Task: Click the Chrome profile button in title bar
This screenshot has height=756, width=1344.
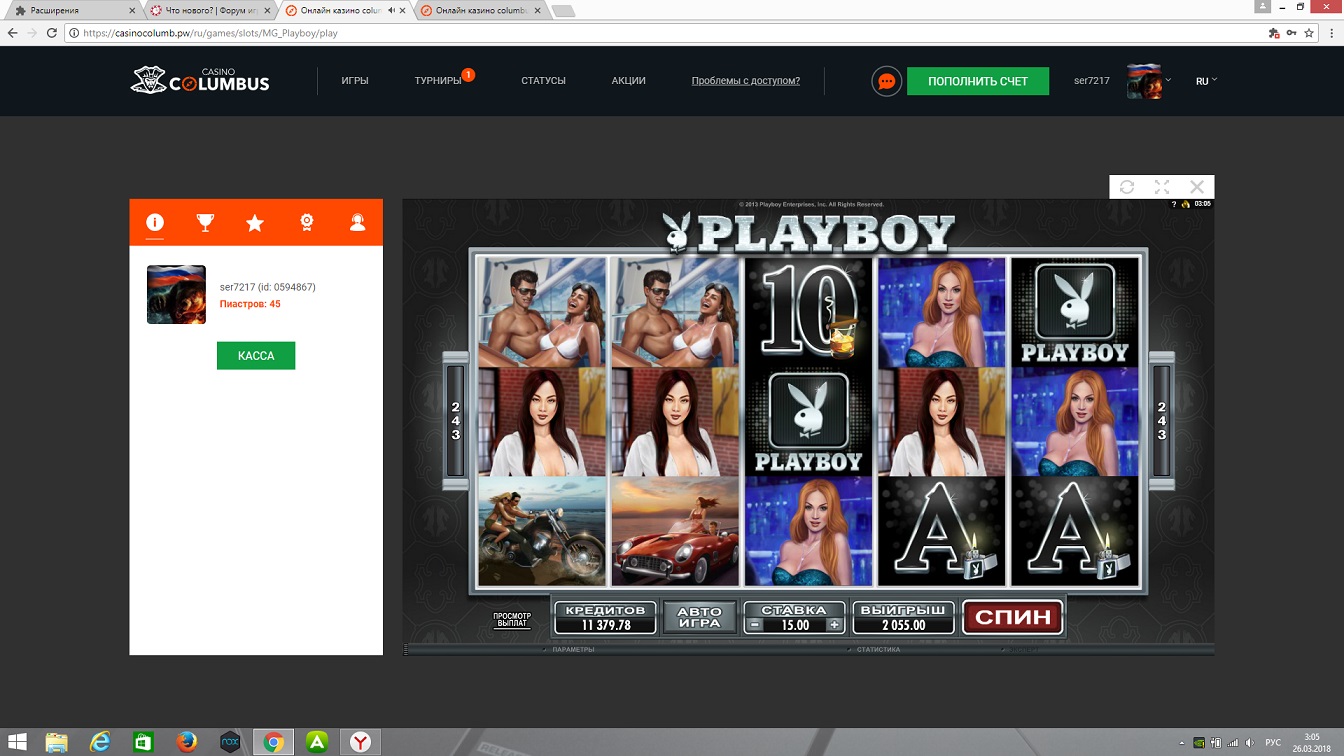Action: pyautogui.click(x=1264, y=7)
